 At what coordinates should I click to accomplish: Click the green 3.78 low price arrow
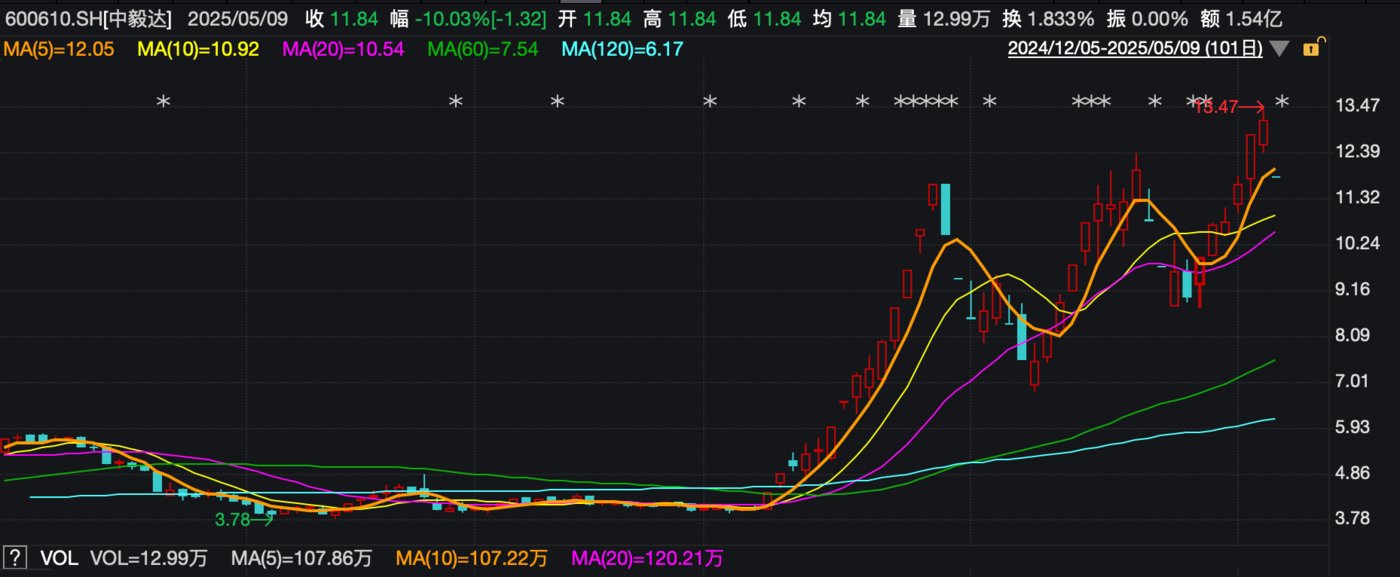pyautogui.click(x=245, y=519)
